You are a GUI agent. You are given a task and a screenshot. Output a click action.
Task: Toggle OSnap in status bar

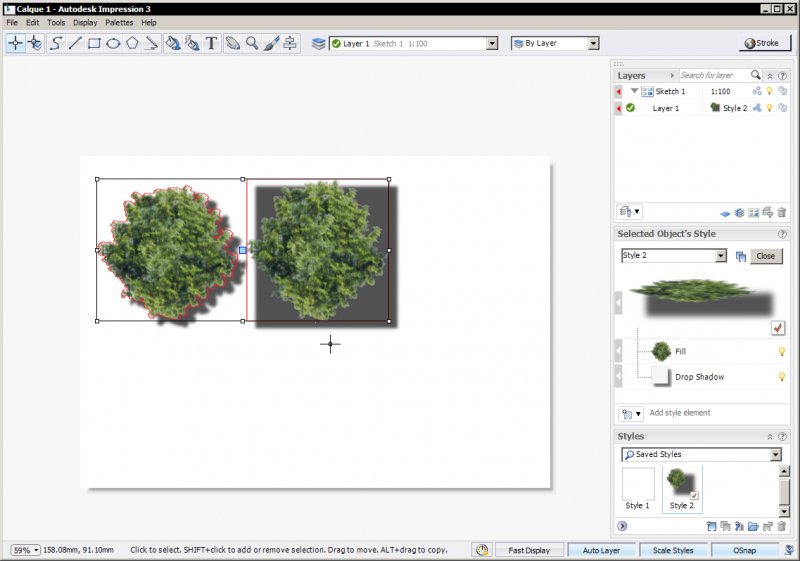(x=744, y=550)
